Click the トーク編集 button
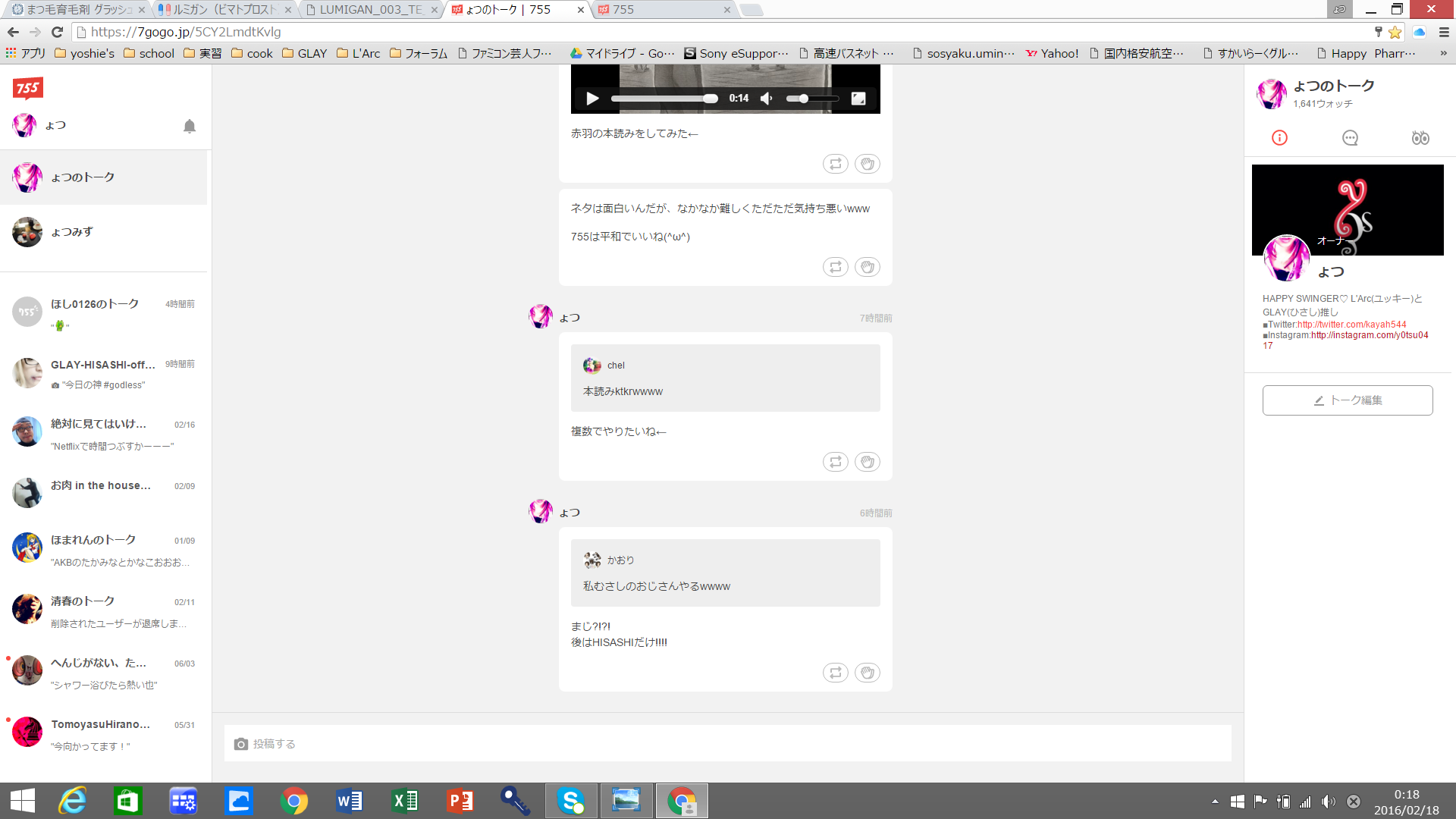This screenshot has height=819, width=1456. 1347,400
